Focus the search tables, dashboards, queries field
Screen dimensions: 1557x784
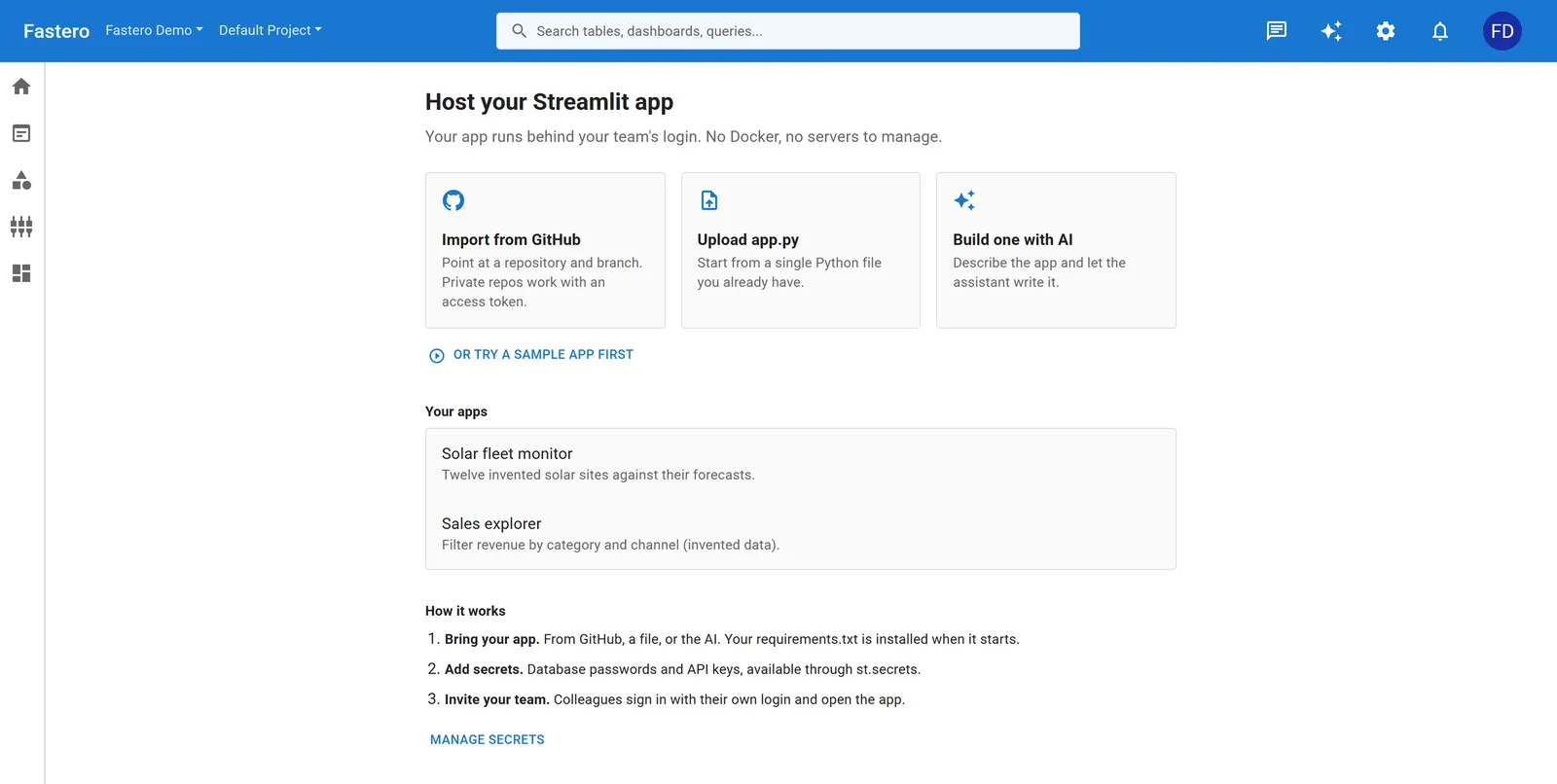click(x=788, y=31)
